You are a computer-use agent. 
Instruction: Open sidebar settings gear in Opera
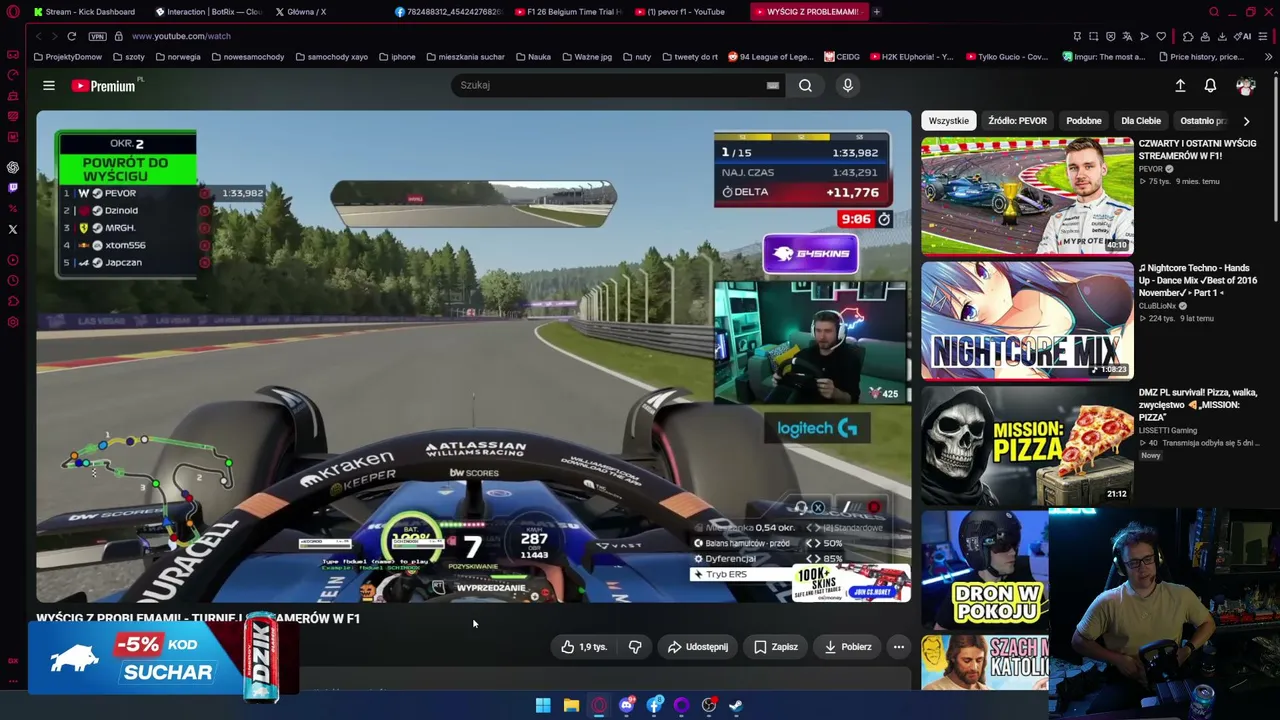point(13,322)
